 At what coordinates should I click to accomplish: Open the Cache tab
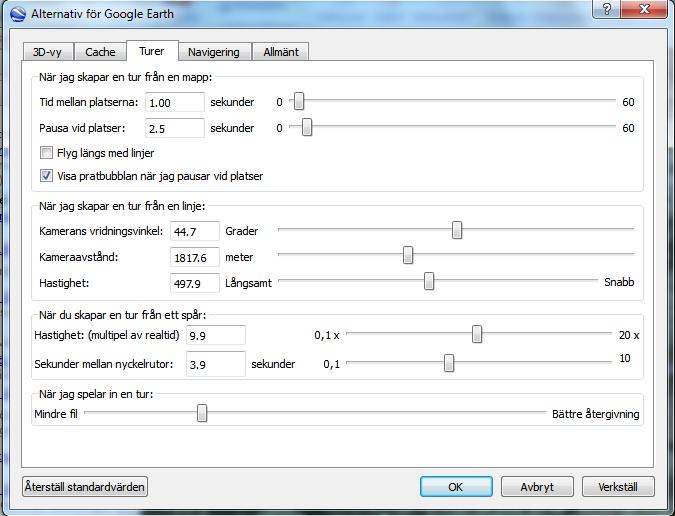(100, 52)
